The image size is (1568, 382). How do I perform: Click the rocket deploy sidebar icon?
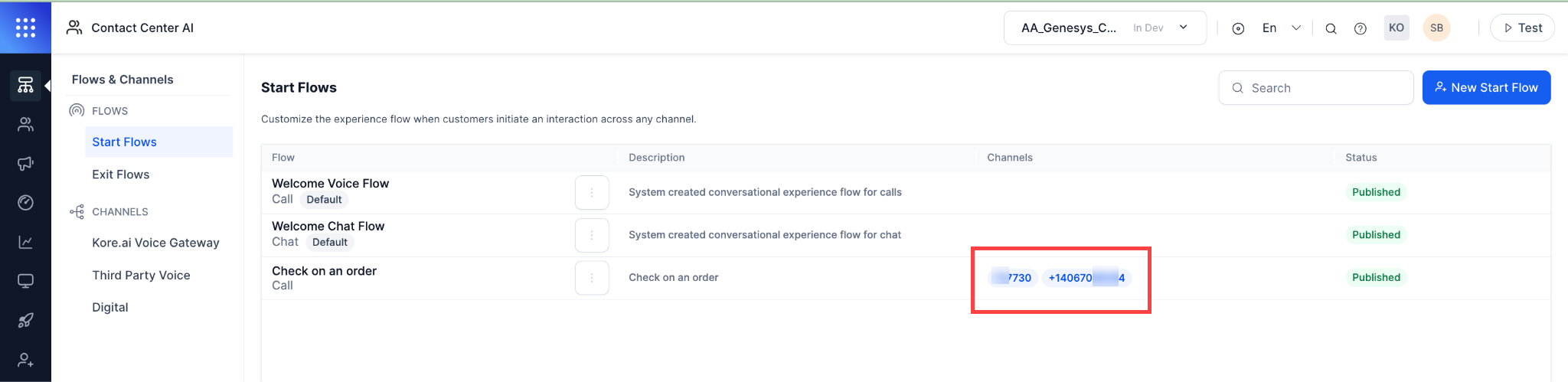[25, 320]
